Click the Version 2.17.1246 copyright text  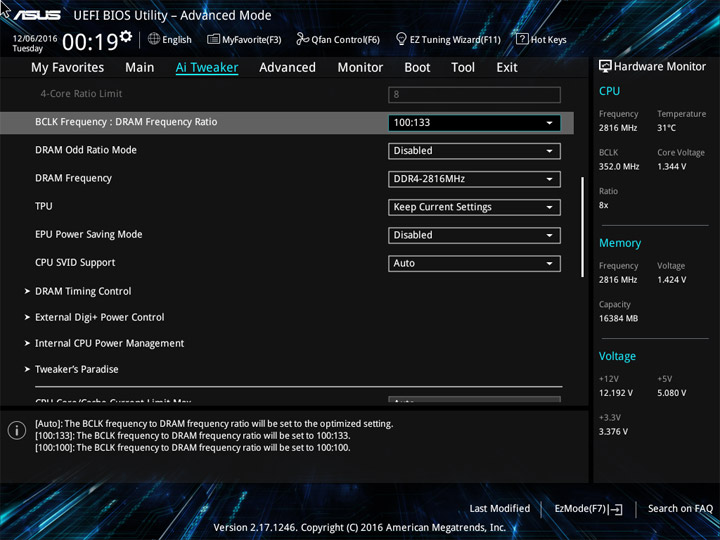coord(360,528)
